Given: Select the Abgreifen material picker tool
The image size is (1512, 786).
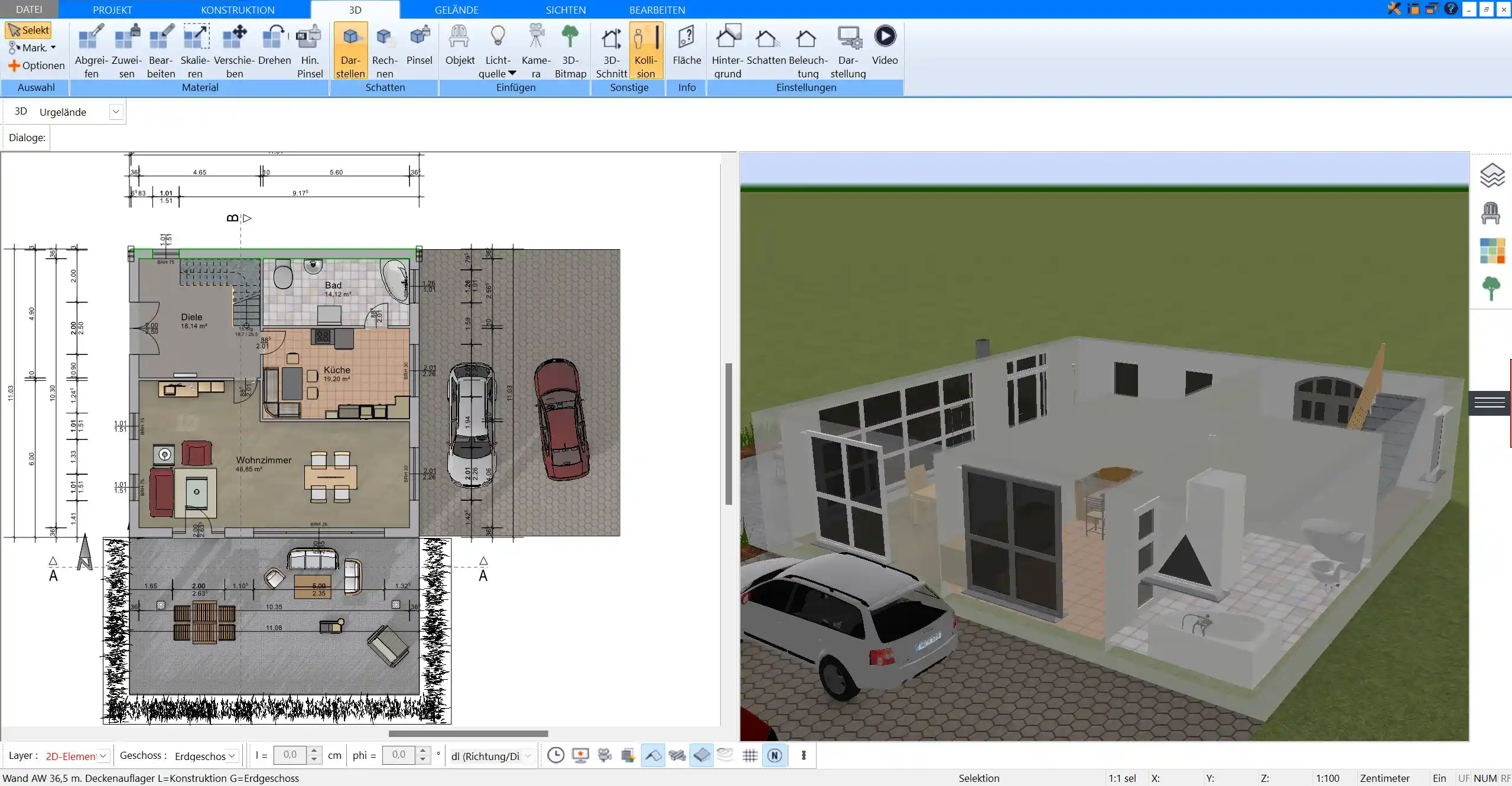Looking at the screenshot, I should click(91, 51).
